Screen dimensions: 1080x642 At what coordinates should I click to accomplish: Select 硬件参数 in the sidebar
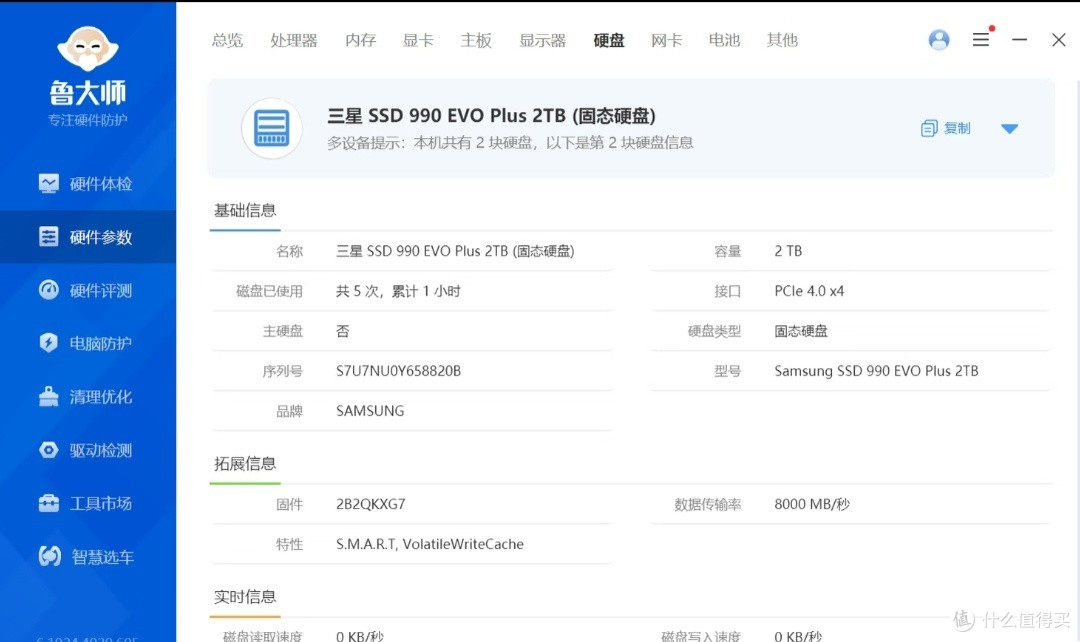coord(87,237)
